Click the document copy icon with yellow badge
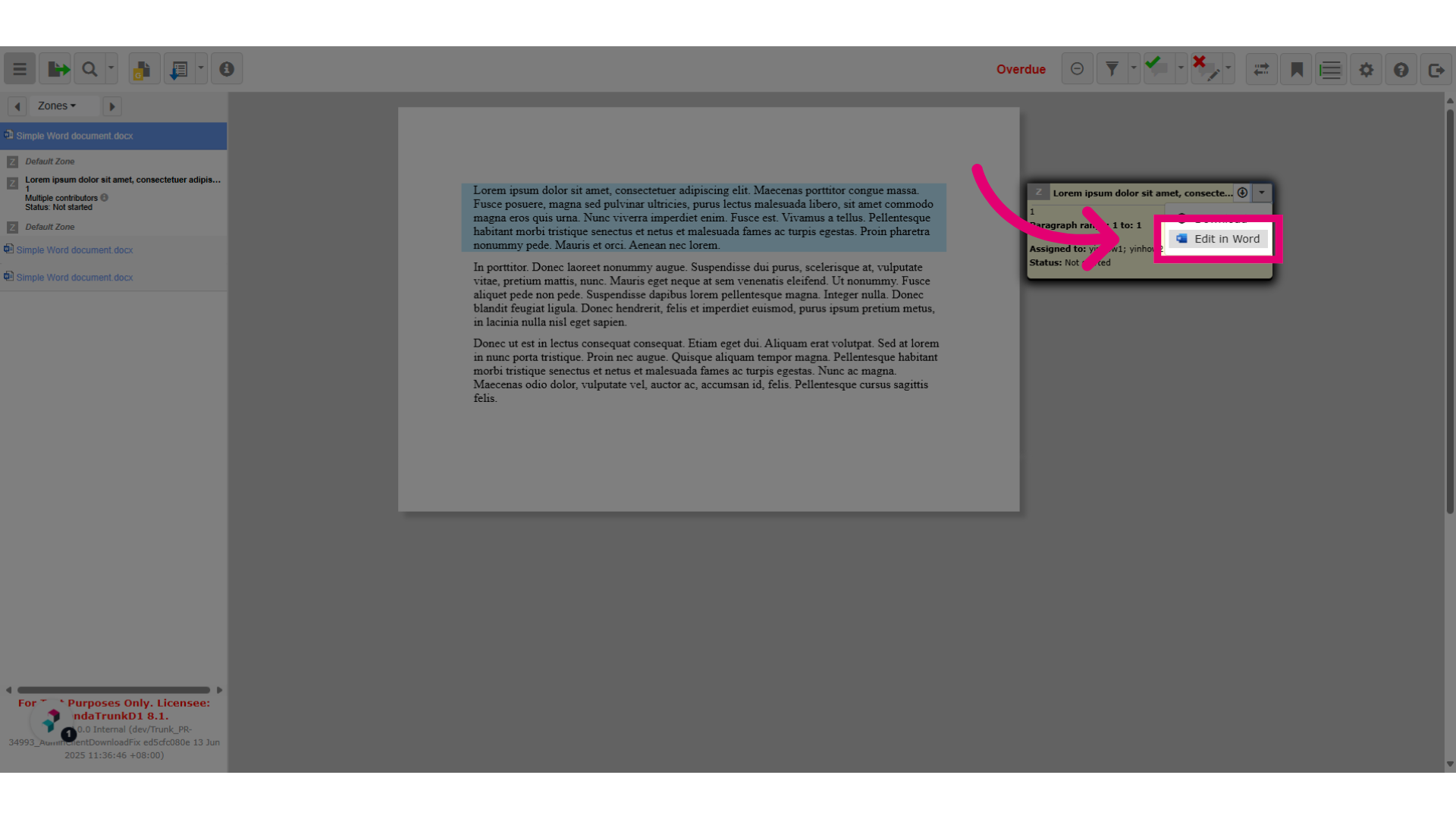 [143, 69]
